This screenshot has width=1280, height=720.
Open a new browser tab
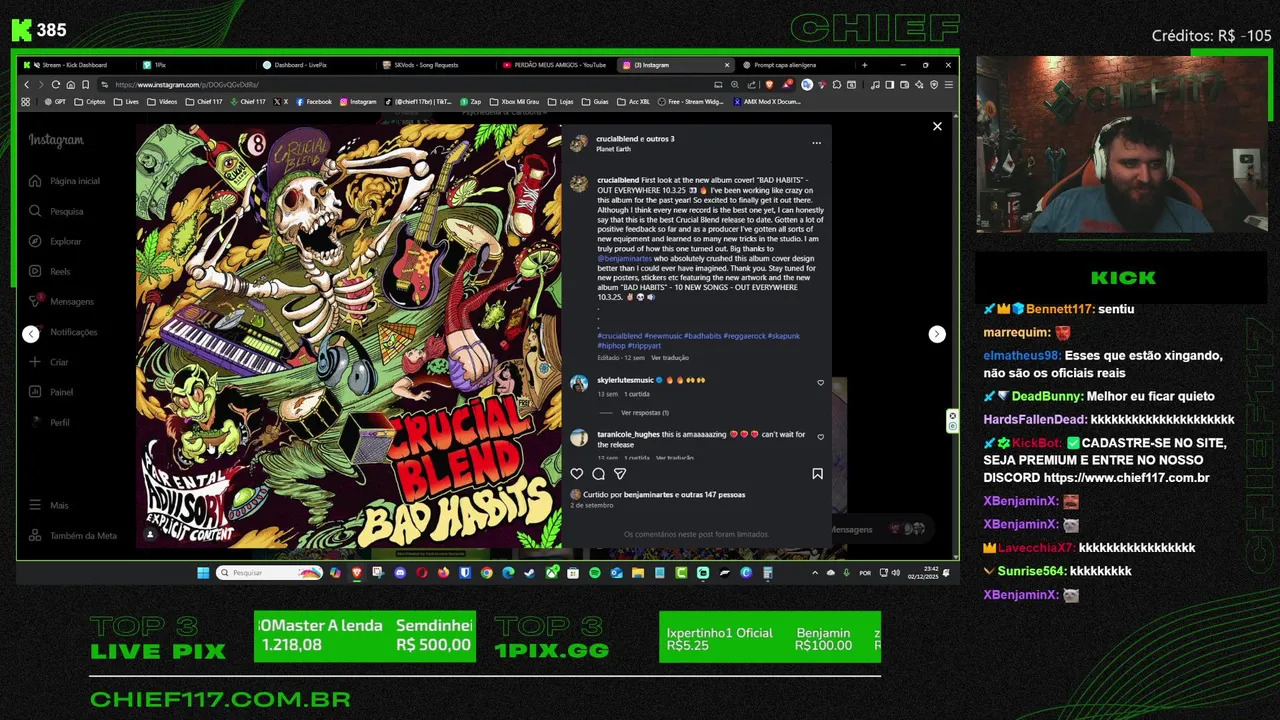(x=864, y=65)
